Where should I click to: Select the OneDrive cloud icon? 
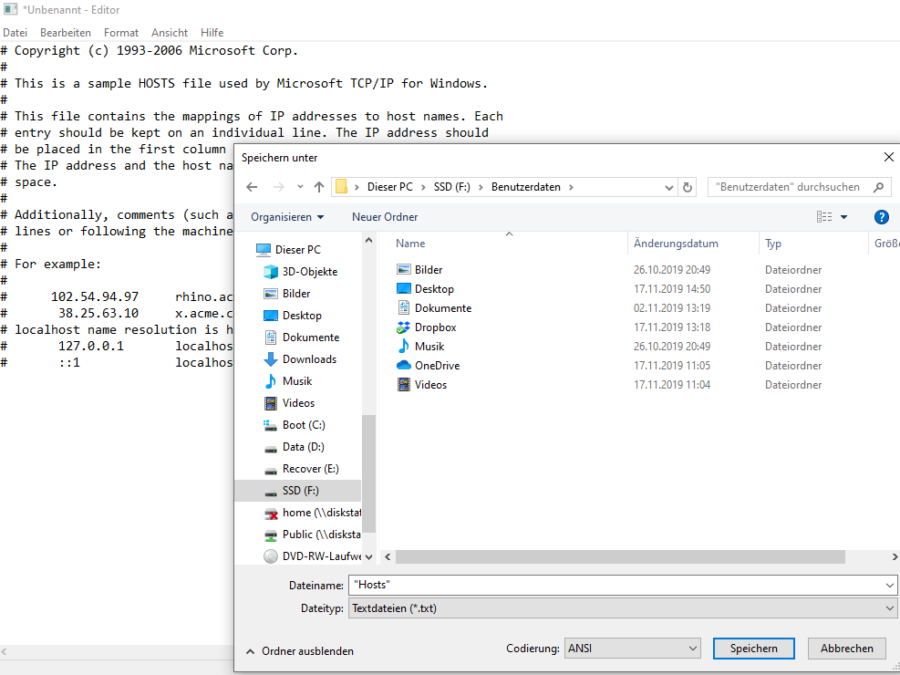[x=405, y=365]
